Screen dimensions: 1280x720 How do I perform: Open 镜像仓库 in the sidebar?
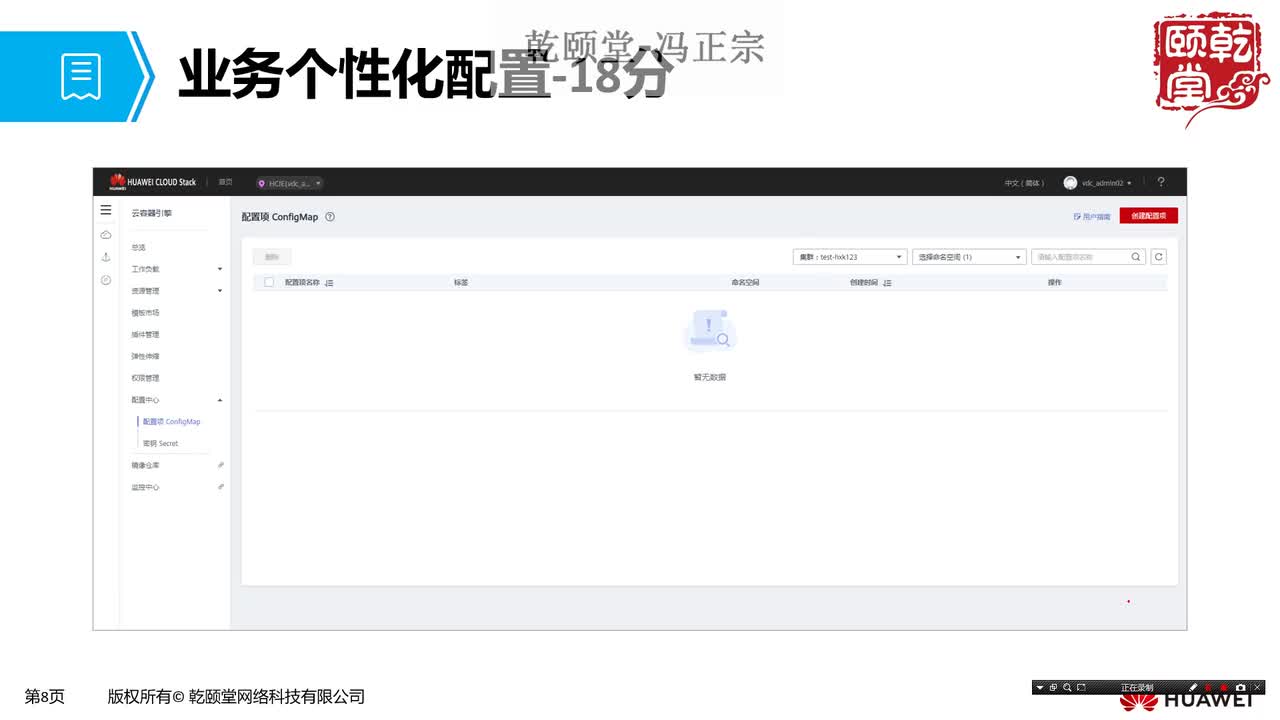[145, 465]
